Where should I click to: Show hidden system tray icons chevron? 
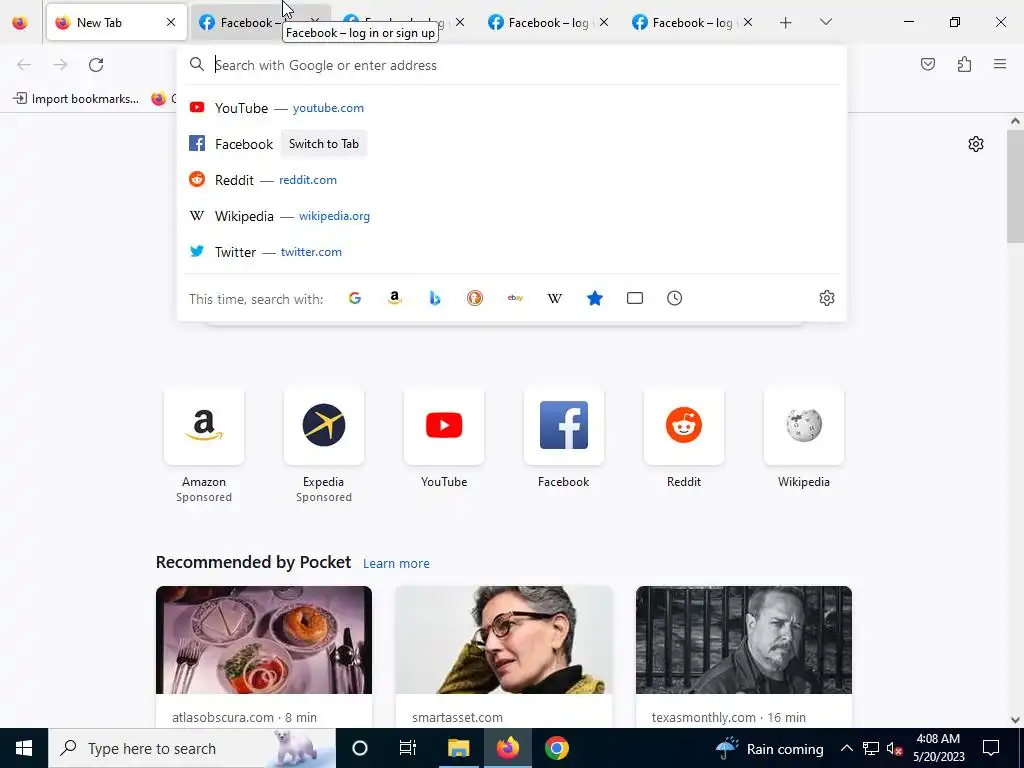click(846, 748)
